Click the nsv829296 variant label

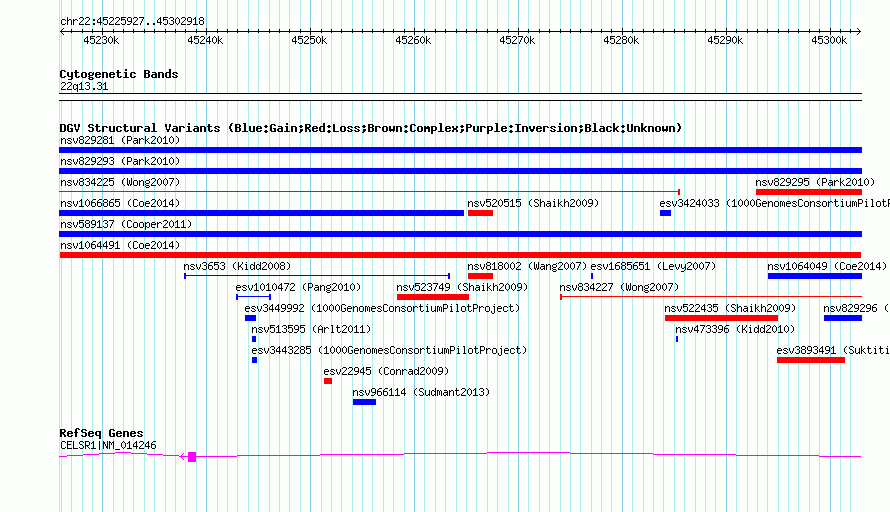coord(857,308)
